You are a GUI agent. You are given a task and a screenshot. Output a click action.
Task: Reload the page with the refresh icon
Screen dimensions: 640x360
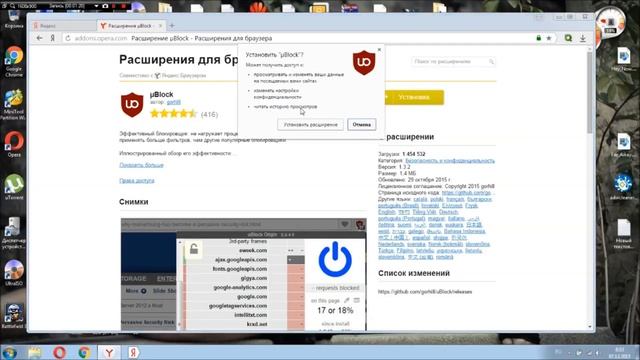point(68,38)
